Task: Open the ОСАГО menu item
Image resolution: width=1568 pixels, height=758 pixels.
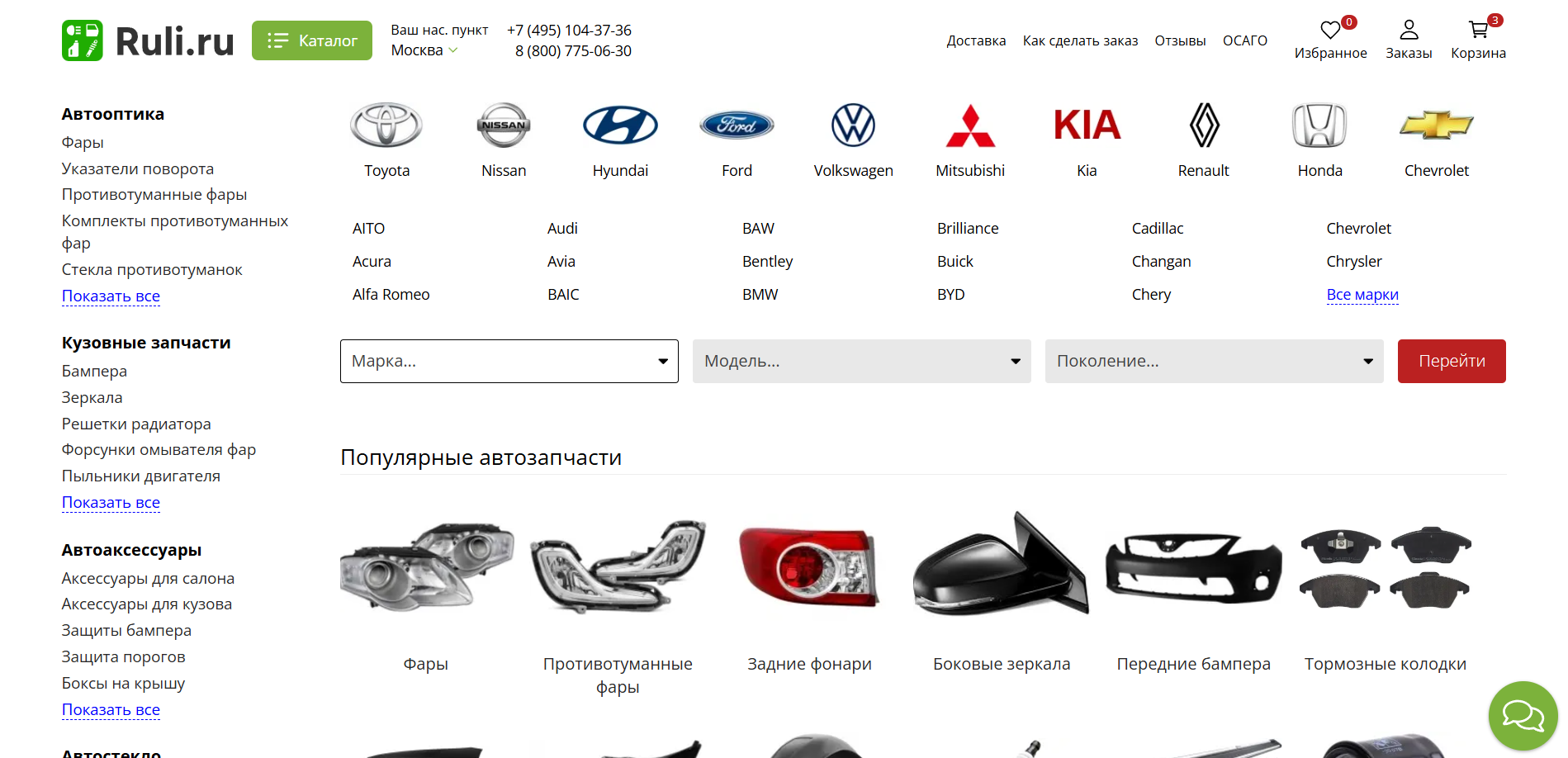Action: (1245, 40)
